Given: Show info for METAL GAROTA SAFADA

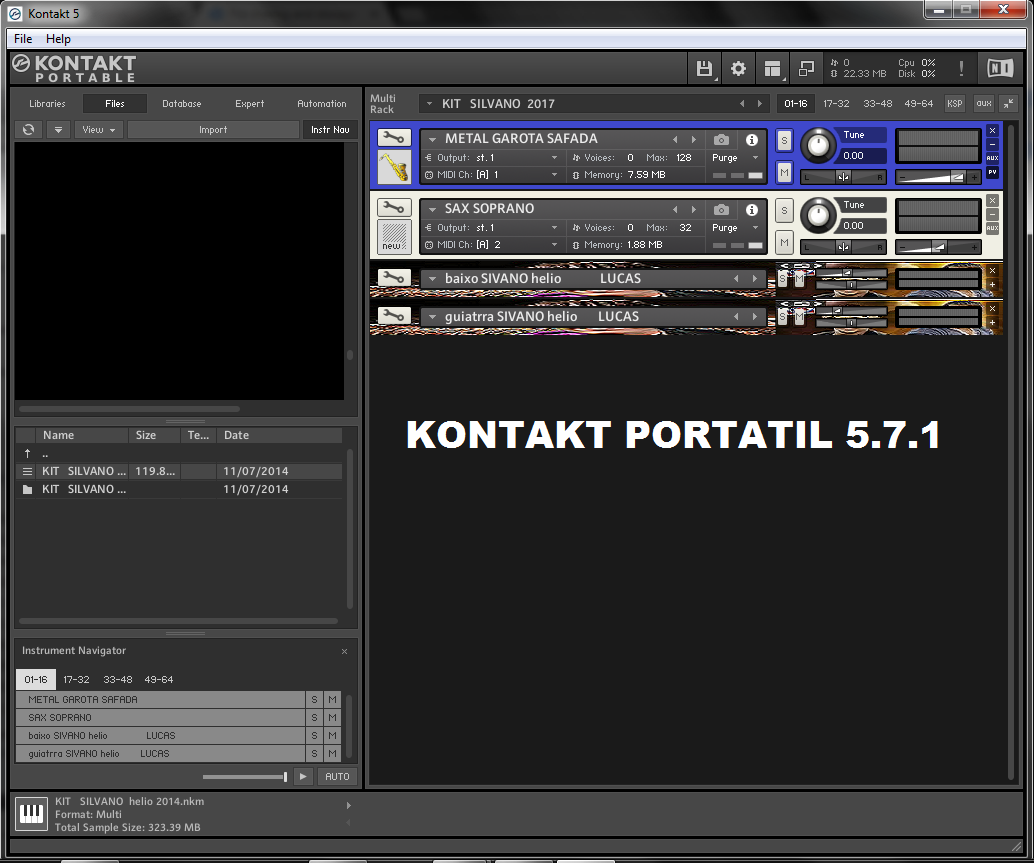Looking at the screenshot, I should point(751,140).
